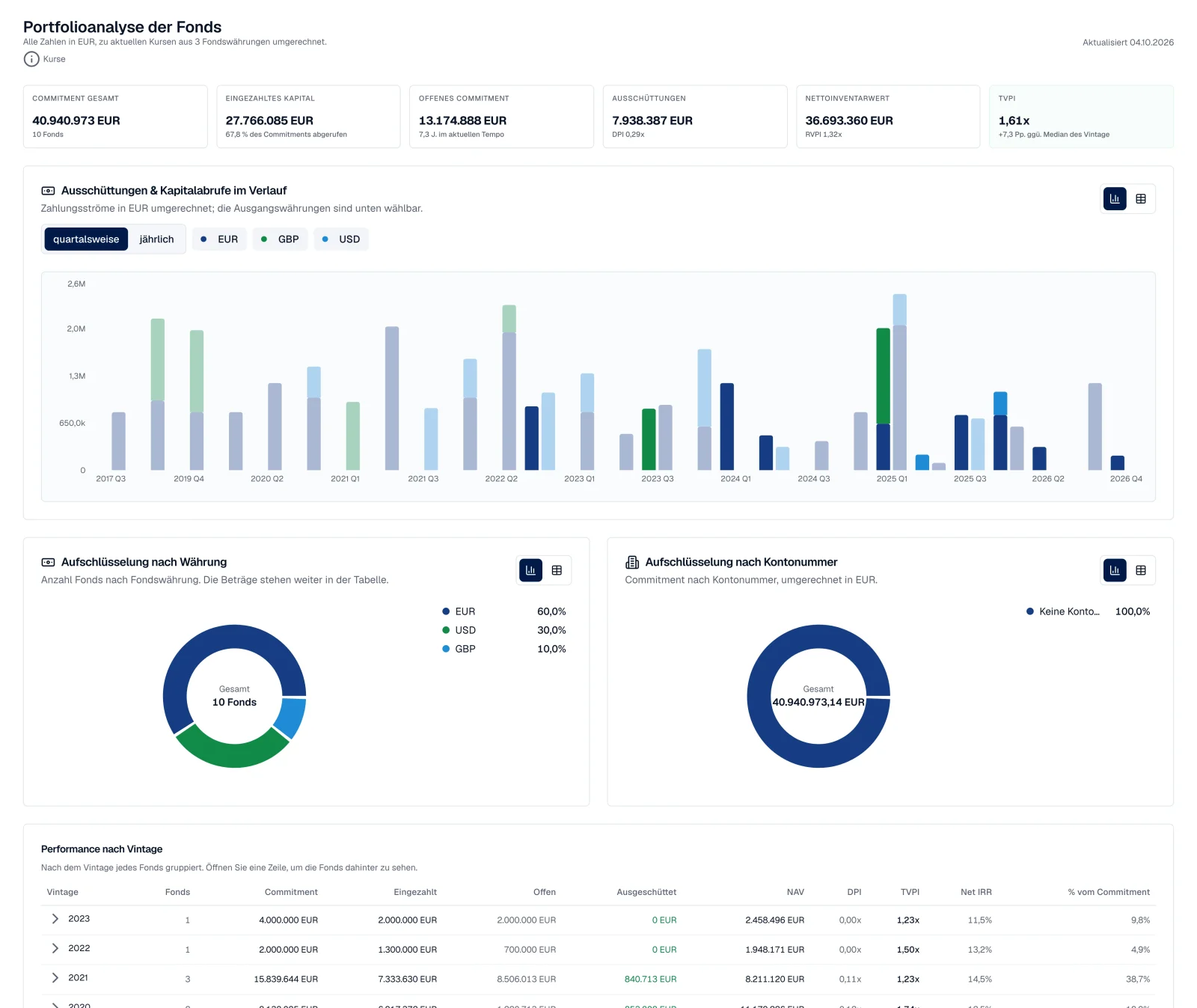Sort table by Commitment column header
This screenshot has height=1008, width=1197.
291,892
